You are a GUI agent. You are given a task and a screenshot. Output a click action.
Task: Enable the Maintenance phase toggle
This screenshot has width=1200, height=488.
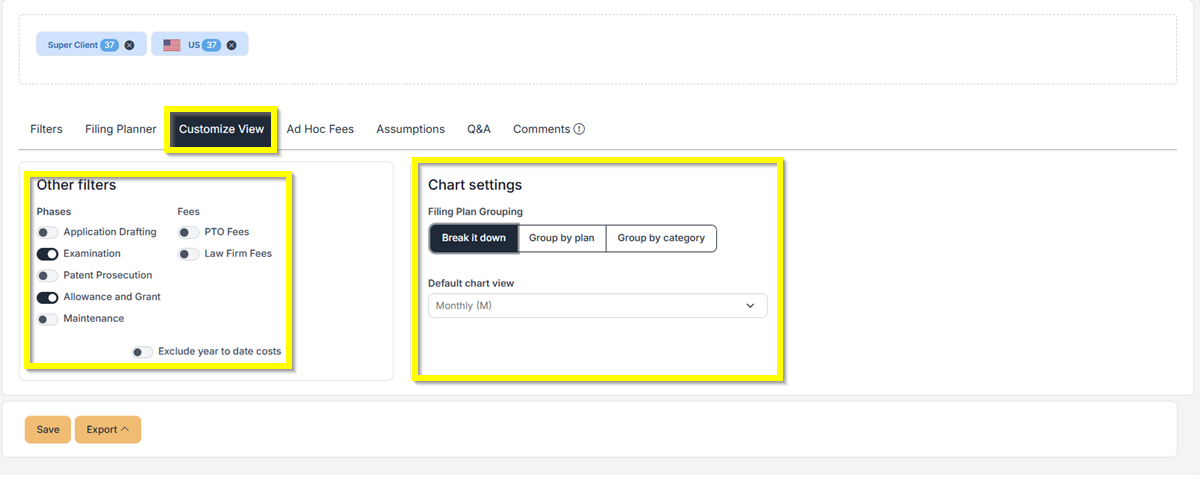(x=47, y=319)
